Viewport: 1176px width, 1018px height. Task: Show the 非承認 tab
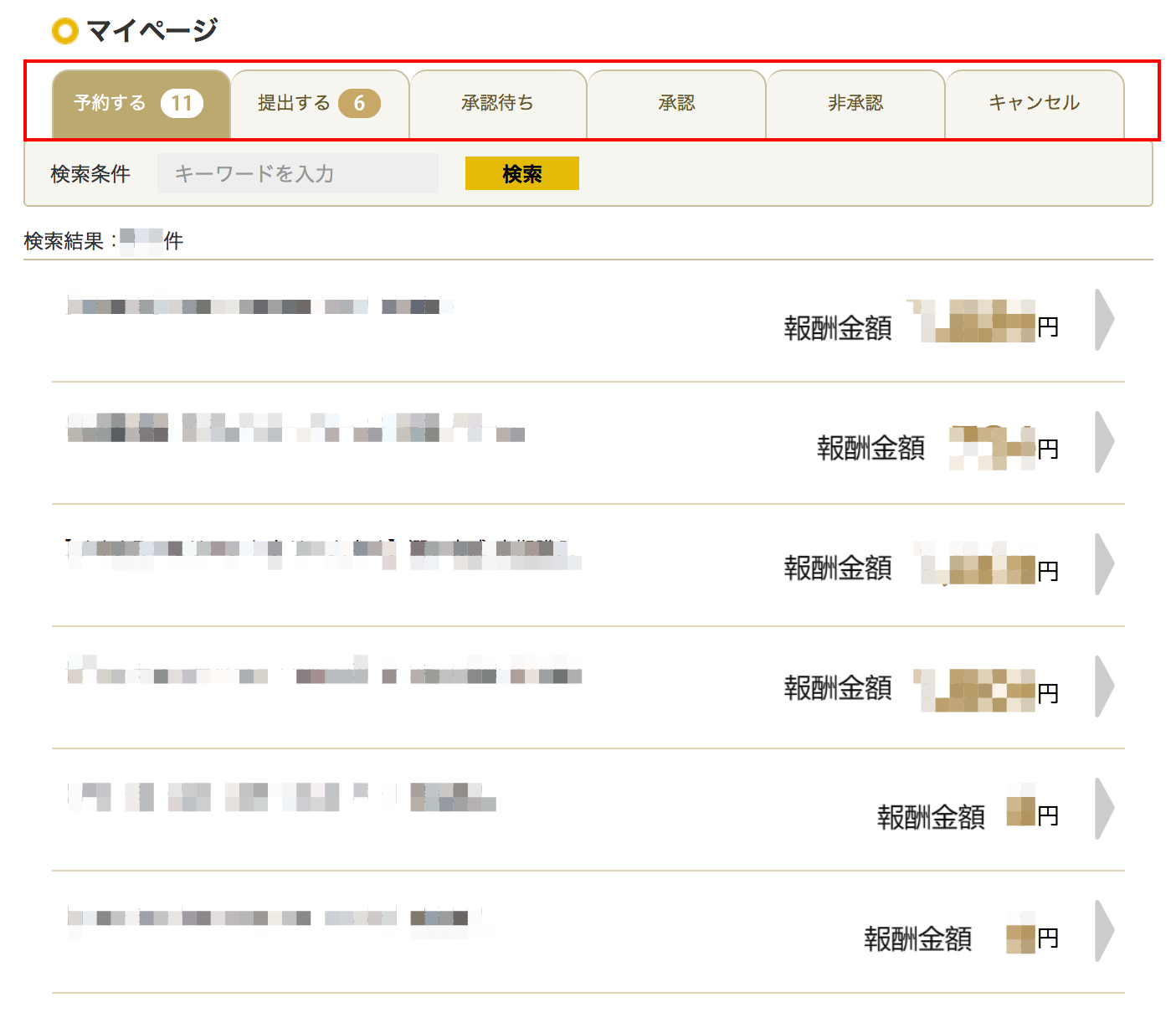[x=855, y=104]
